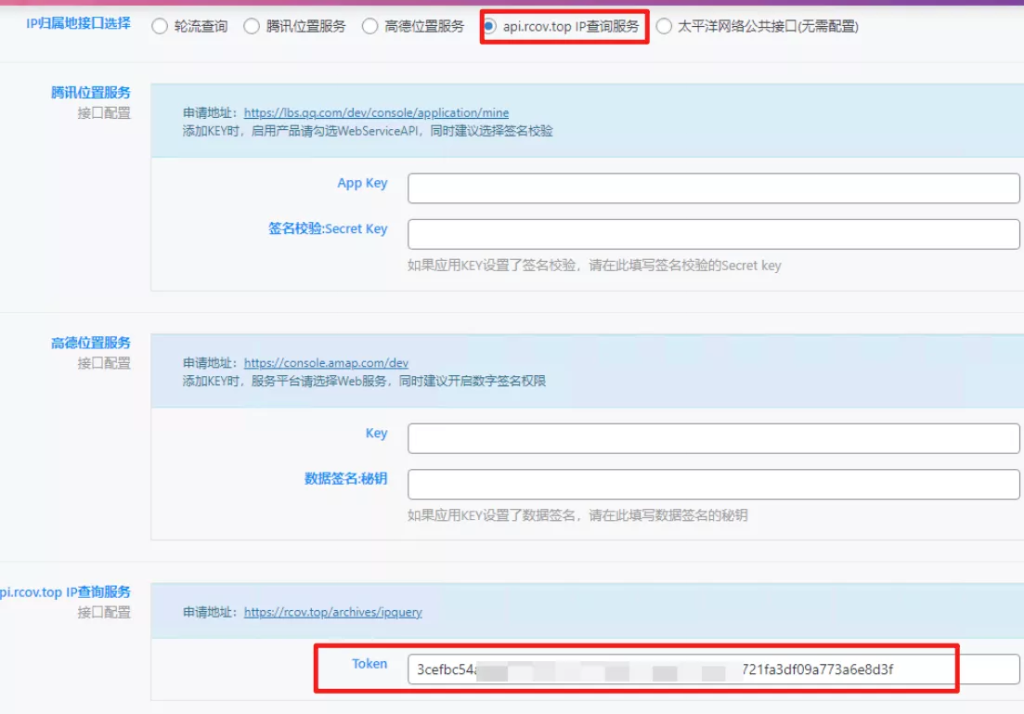
Task: Select the 腾讯位置服务 radio option
Action: (x=251, y=27)
